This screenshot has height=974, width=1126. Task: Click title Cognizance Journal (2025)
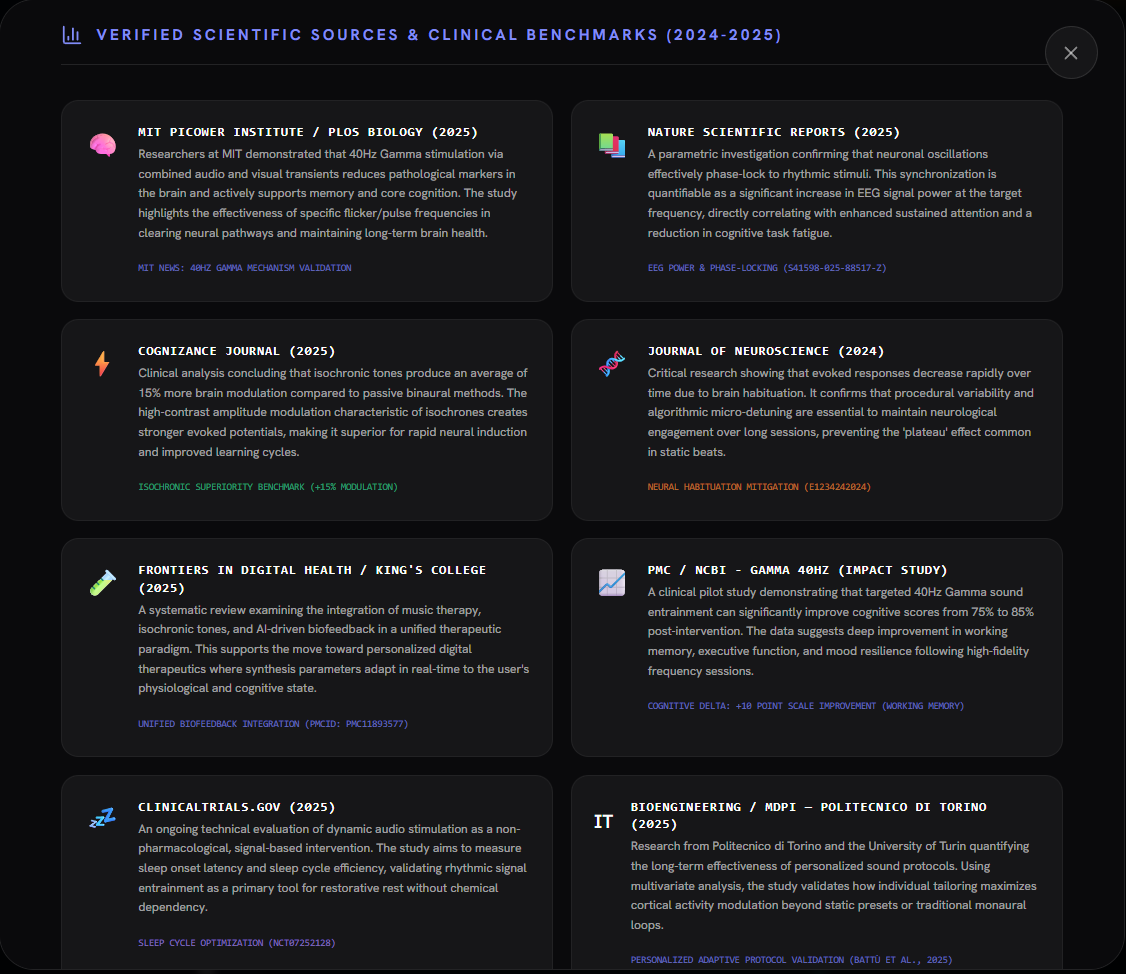(x=237, y=351)
